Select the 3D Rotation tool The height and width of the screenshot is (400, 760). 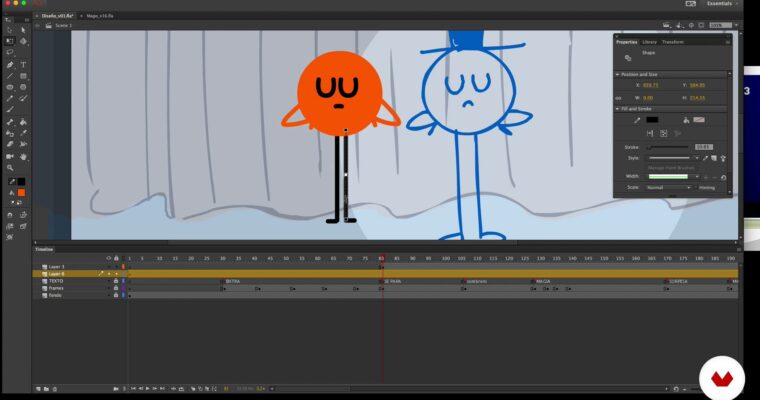click(x=23, y=41)
